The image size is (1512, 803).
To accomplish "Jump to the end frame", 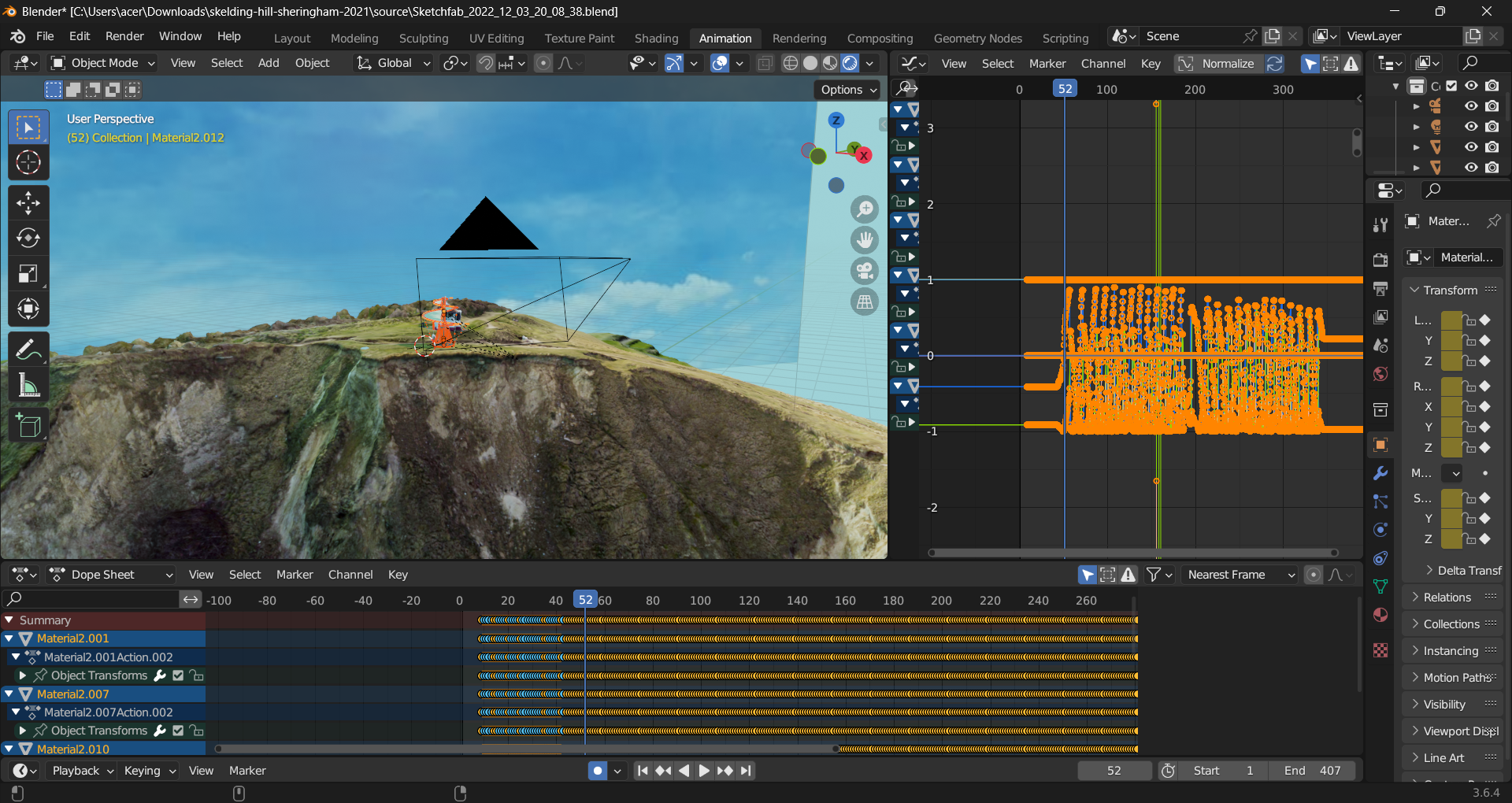I will (x=746, y=771).
